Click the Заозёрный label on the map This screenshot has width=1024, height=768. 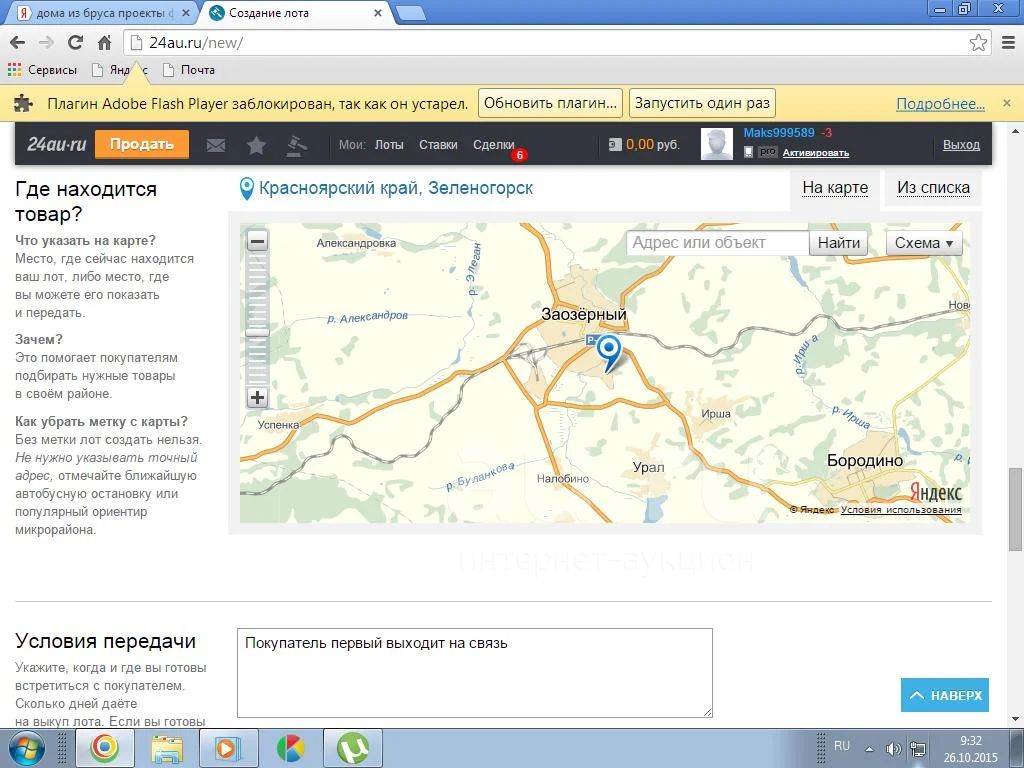pos(584,314)
